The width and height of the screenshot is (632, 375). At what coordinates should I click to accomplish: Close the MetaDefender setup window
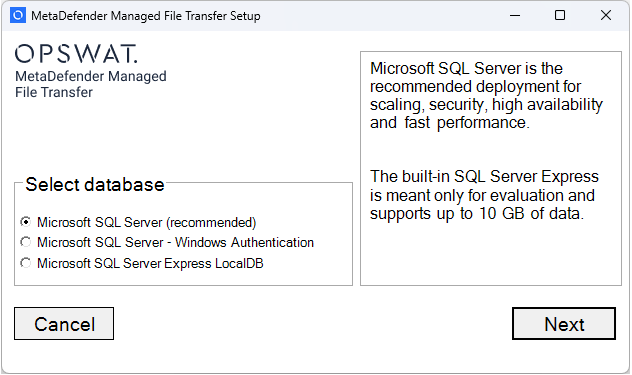pyautogui.click(x=605, y=15)
